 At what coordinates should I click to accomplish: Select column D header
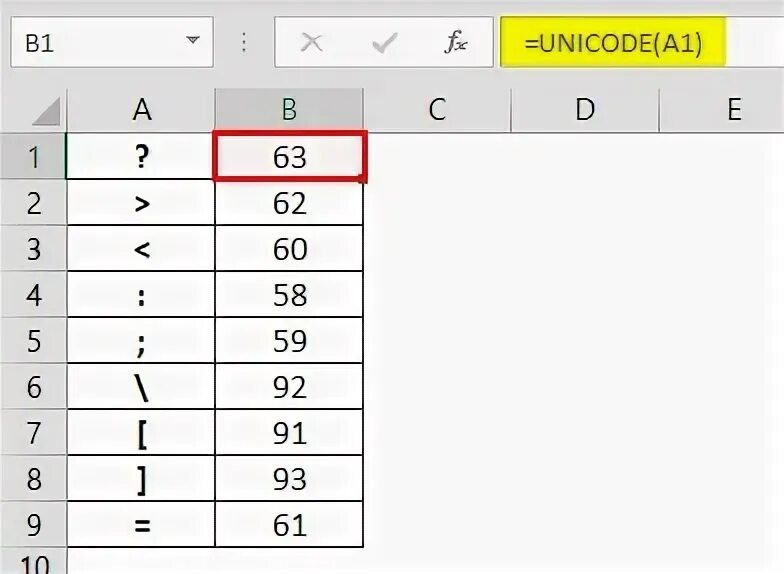pos(585,110)
